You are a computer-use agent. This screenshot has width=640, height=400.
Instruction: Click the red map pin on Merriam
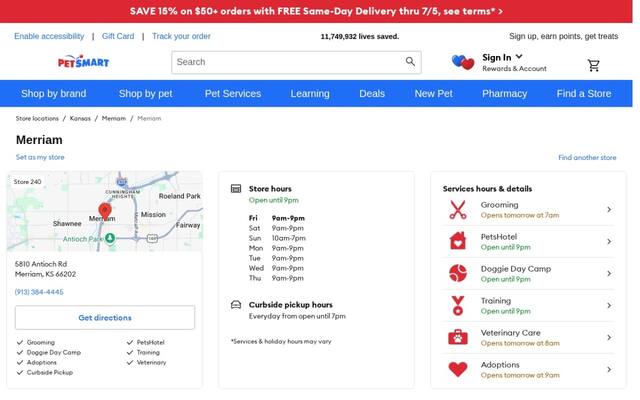[105, 212]
